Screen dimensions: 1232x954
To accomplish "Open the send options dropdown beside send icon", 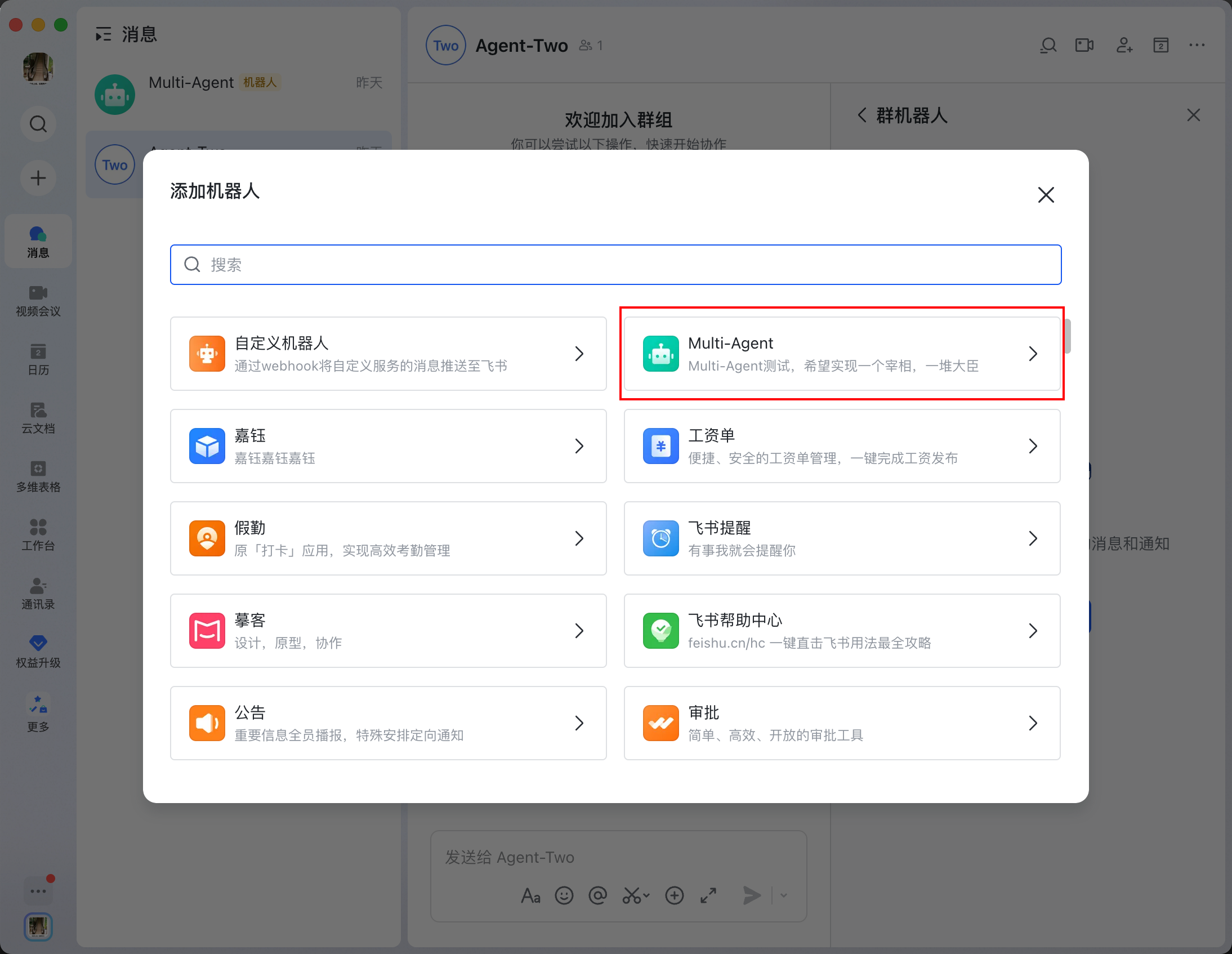I will pos(783,896).
